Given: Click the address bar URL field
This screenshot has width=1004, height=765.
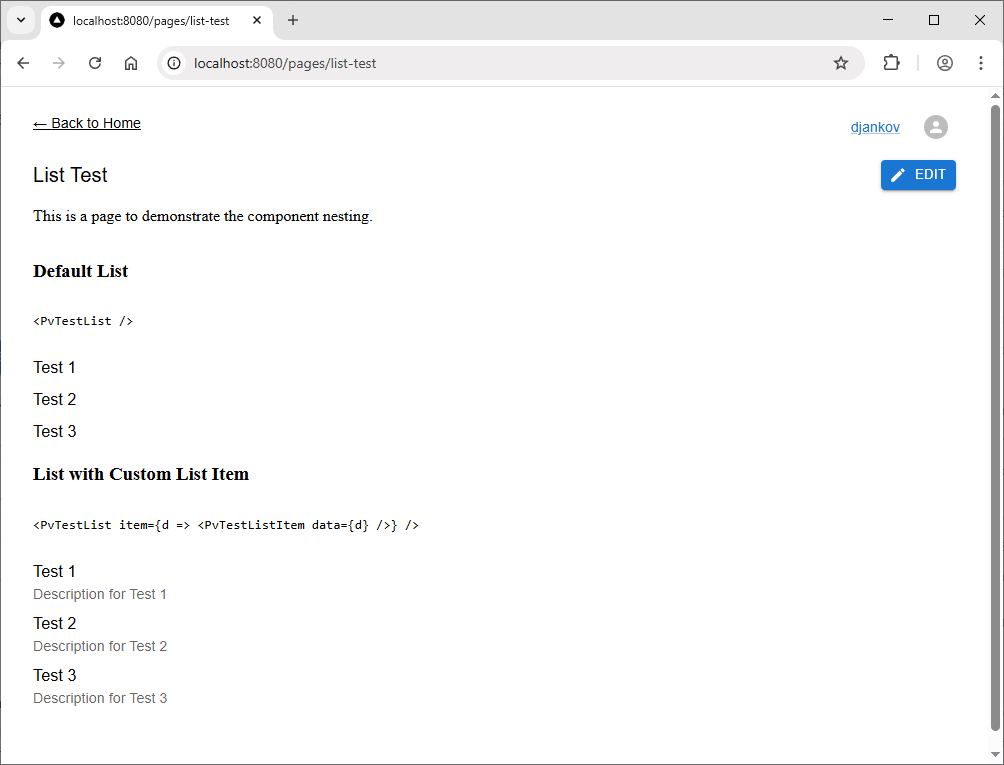Looking at the screenshot, I should [500, 63].
